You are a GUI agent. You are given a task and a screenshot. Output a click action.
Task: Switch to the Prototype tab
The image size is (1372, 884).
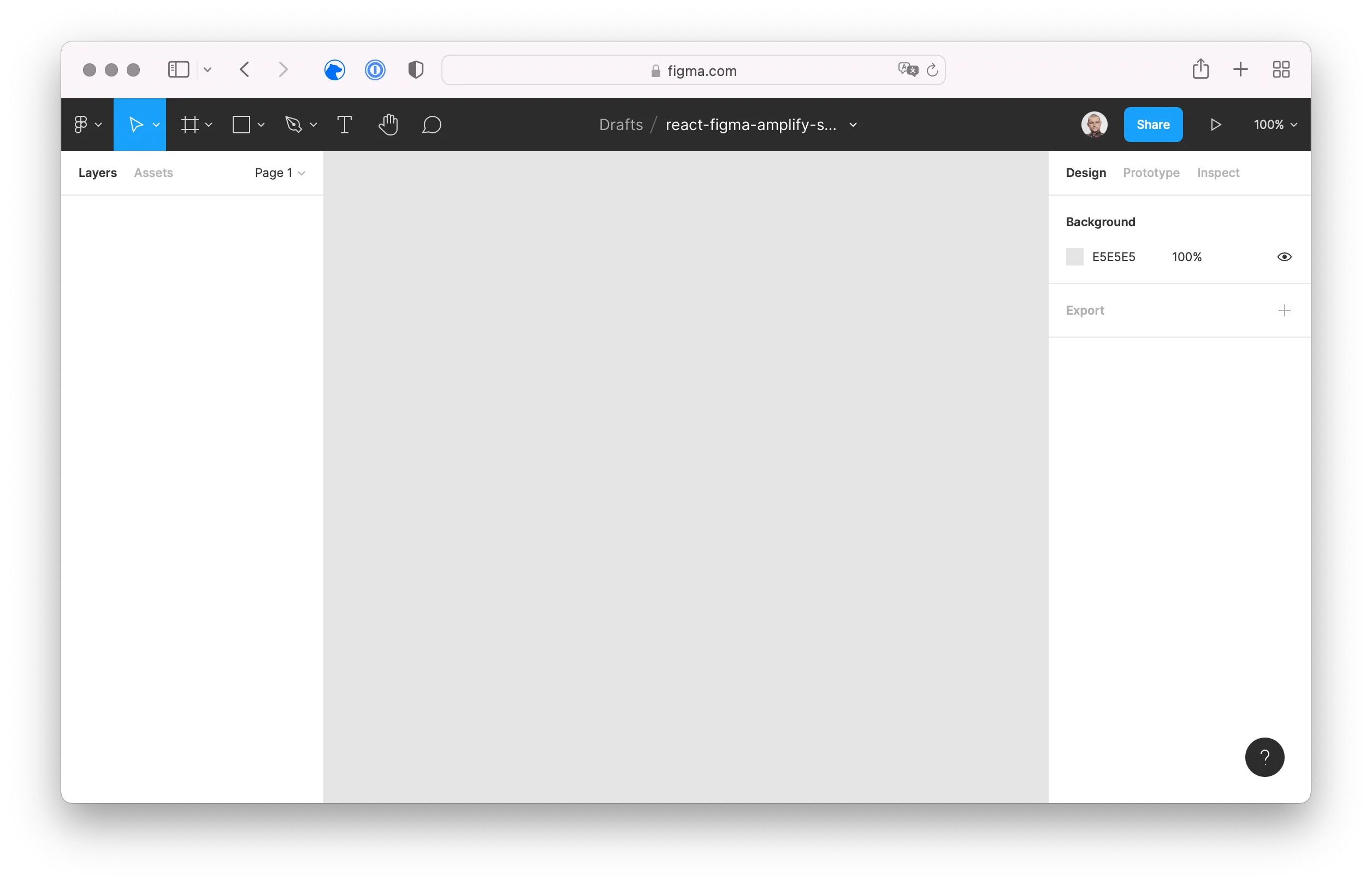click(1151, 172)
